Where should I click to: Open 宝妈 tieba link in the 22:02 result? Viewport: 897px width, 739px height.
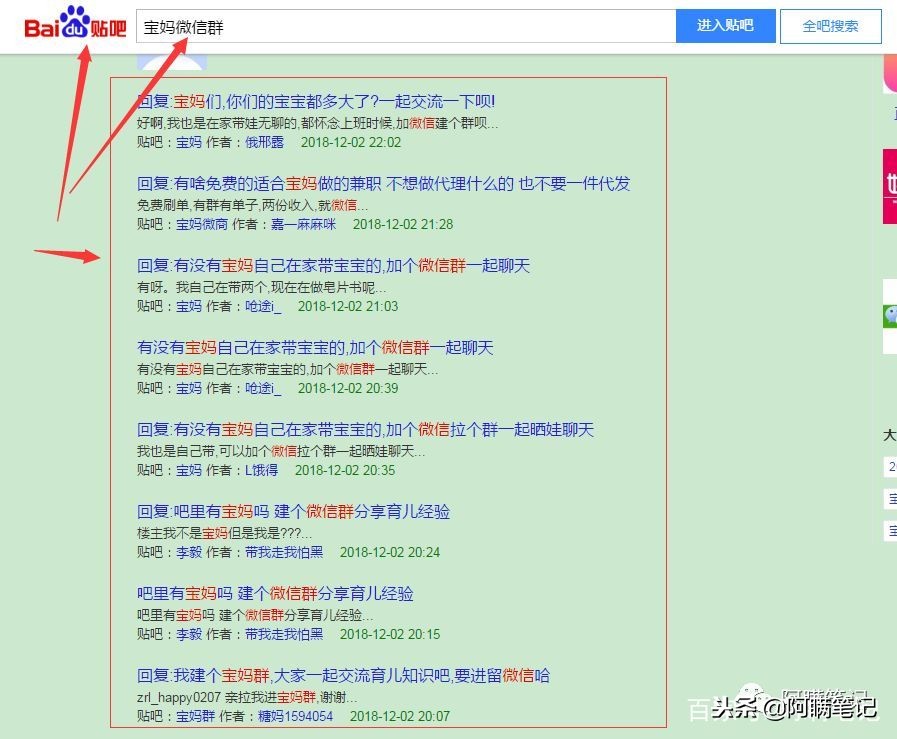click(189, 142)
